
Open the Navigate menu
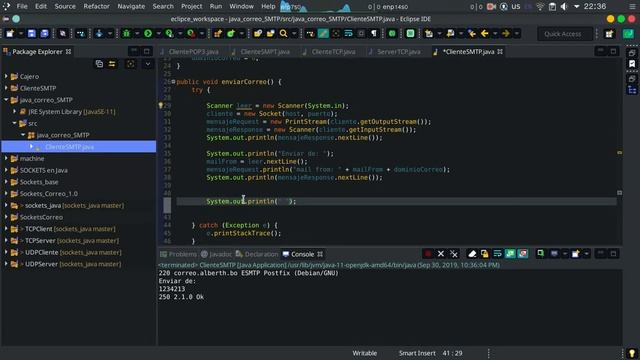131,6
